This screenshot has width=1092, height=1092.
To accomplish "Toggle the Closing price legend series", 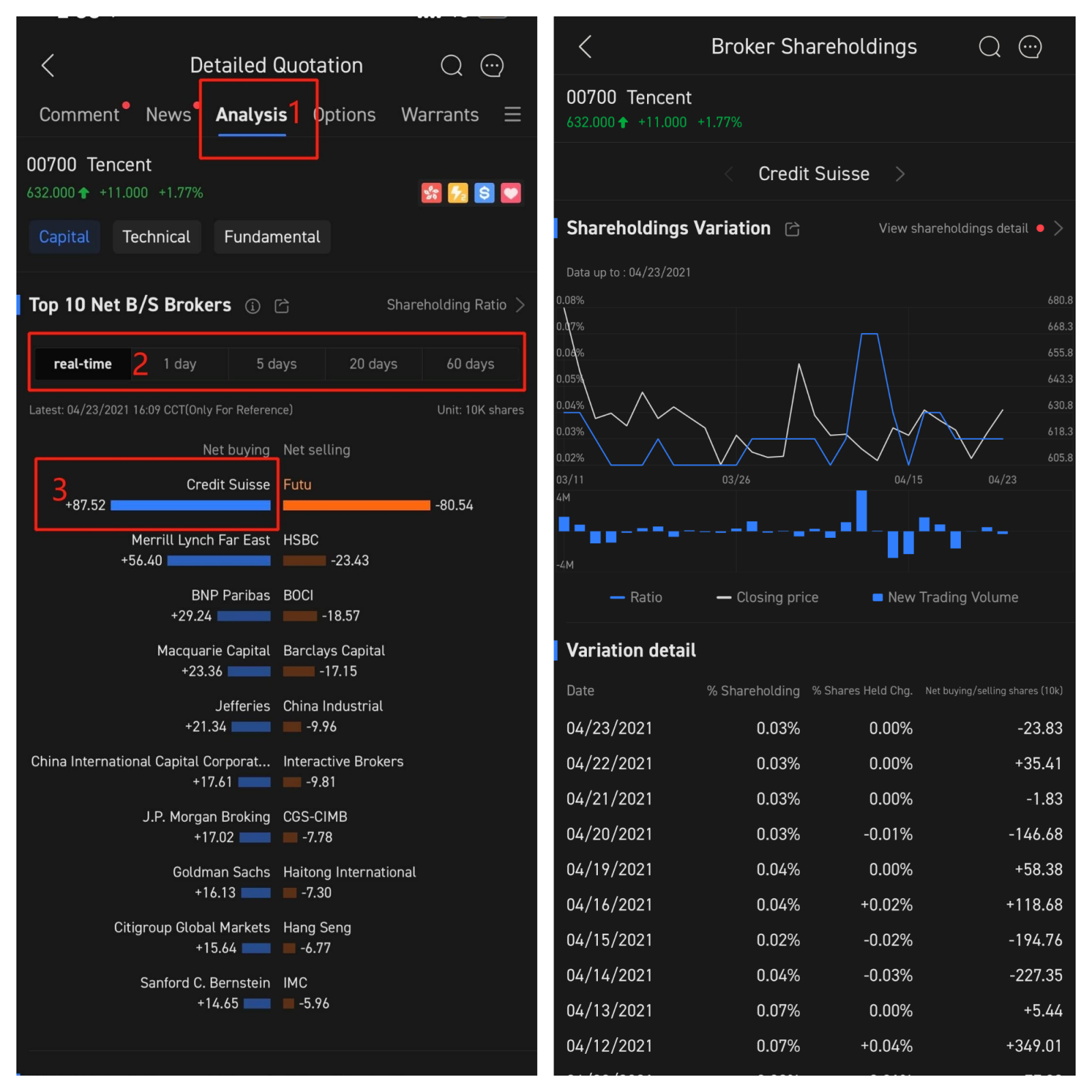I will click(x=767, y=597).
